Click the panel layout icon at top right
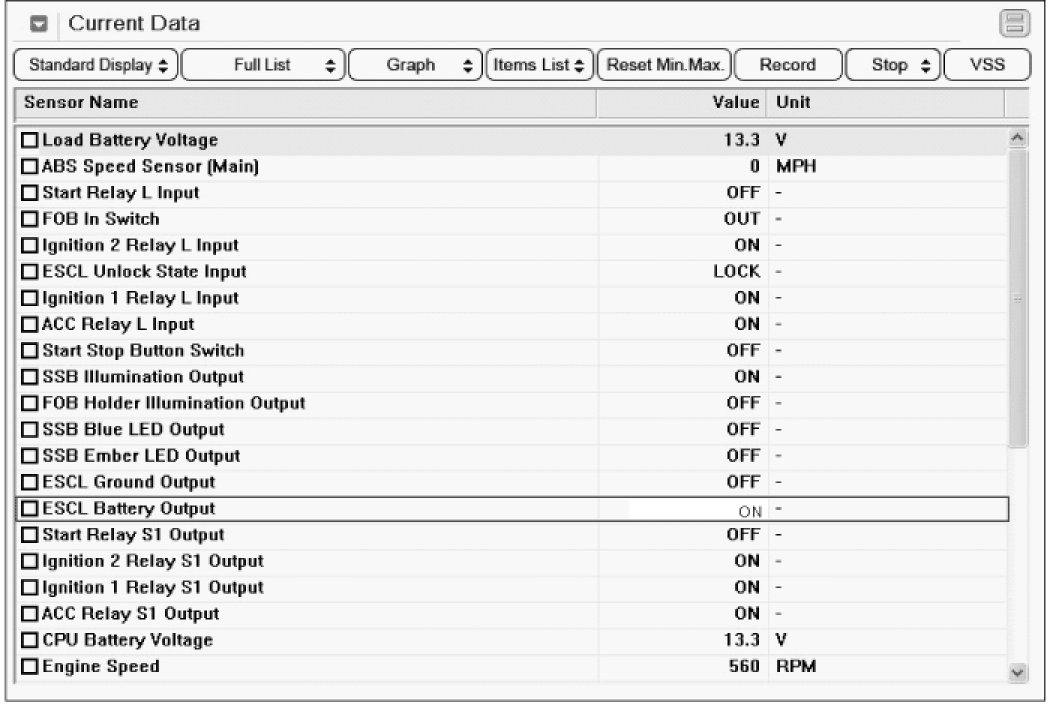 tap(1014, 24)
